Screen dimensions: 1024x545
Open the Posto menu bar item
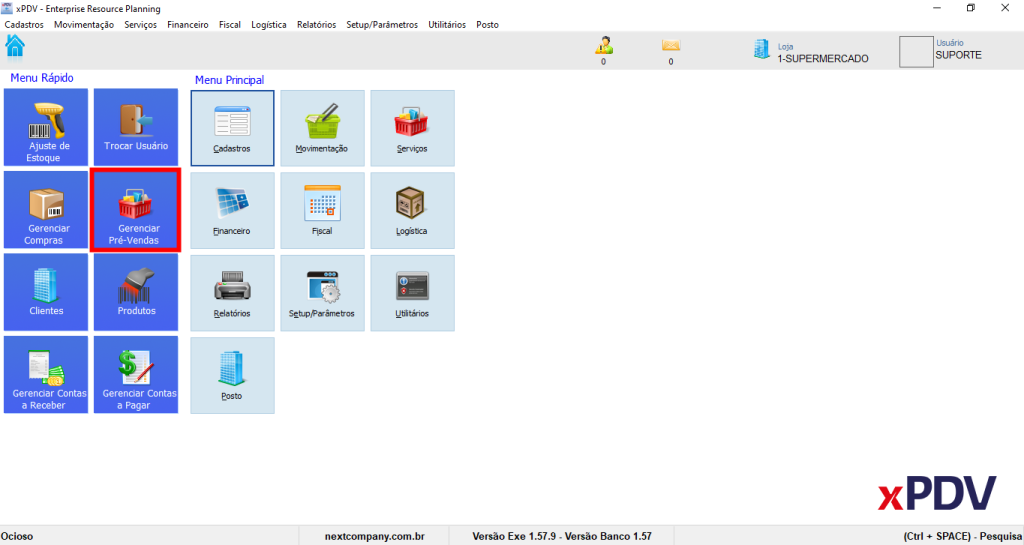487,25
